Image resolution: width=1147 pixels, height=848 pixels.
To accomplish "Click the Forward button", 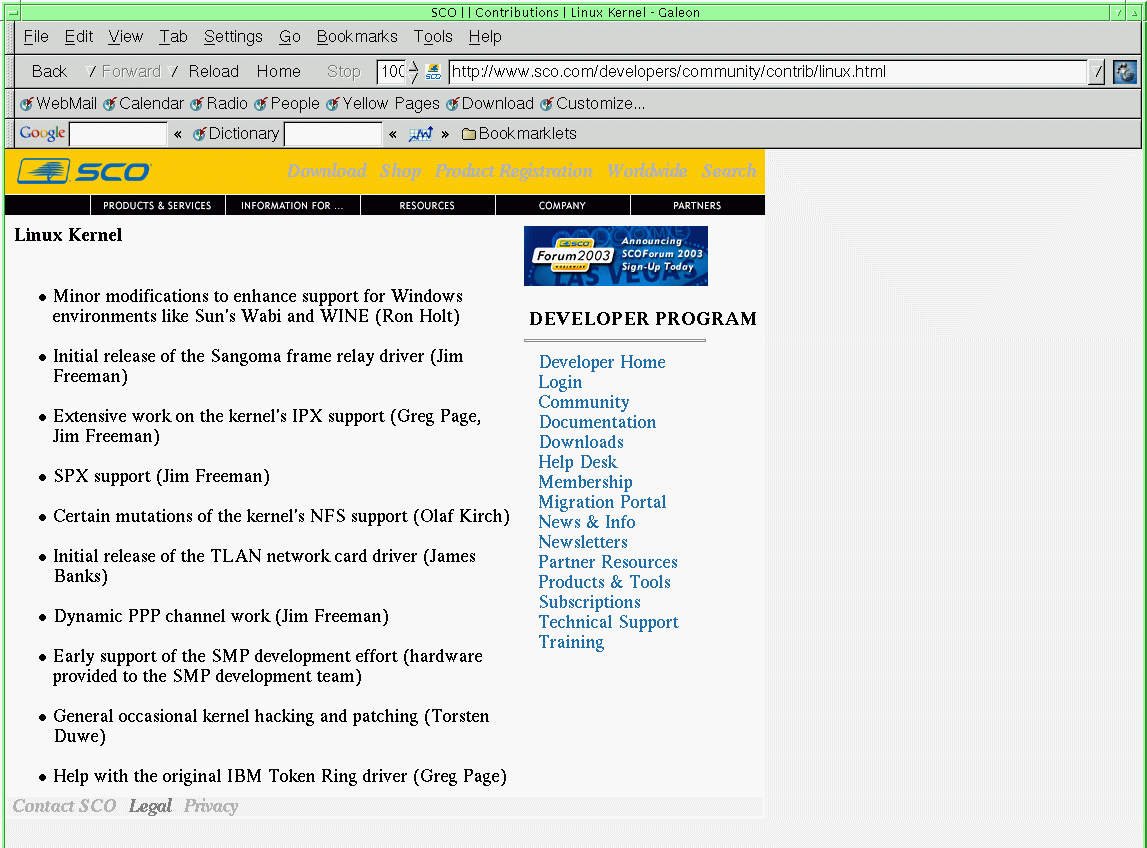I will coord(131,72).
